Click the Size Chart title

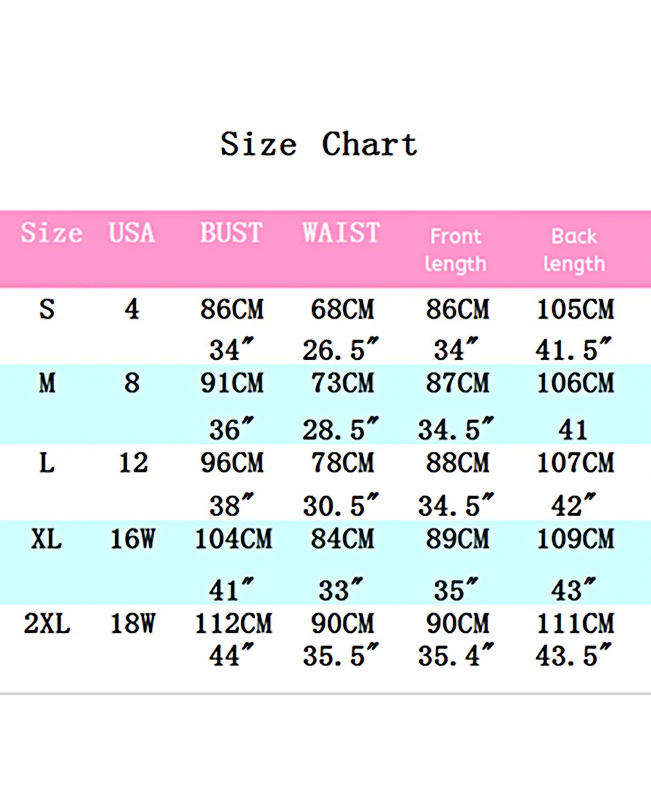click(319, 143)
